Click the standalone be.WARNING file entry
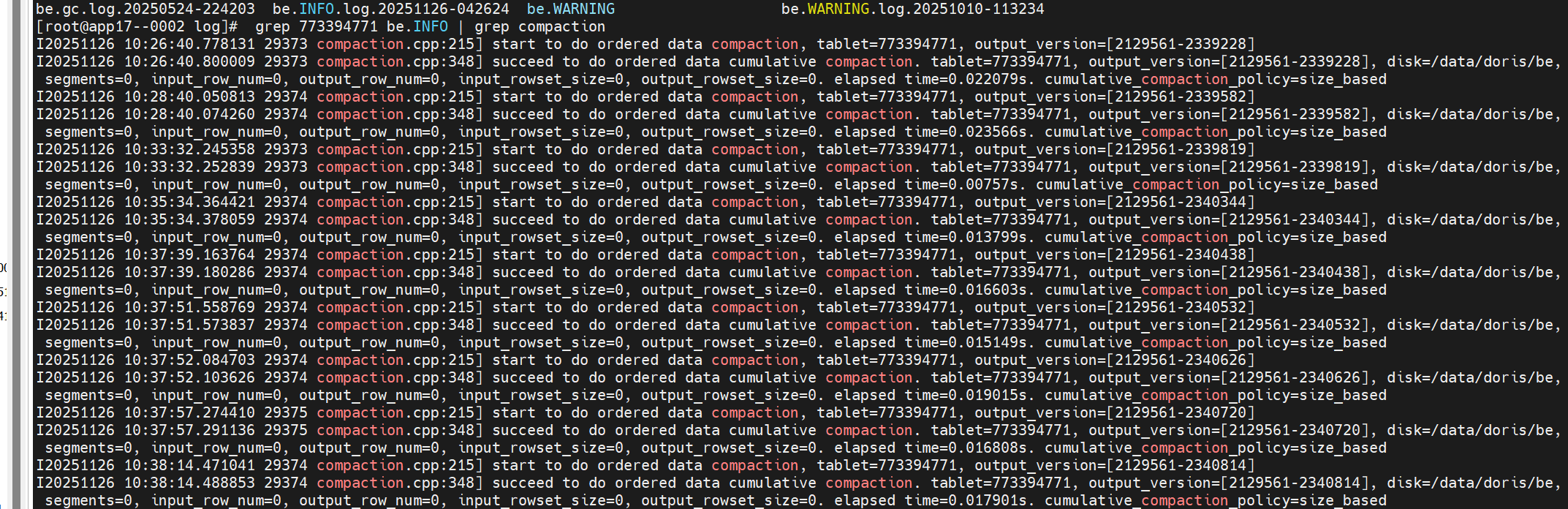 tap(571, 9)
